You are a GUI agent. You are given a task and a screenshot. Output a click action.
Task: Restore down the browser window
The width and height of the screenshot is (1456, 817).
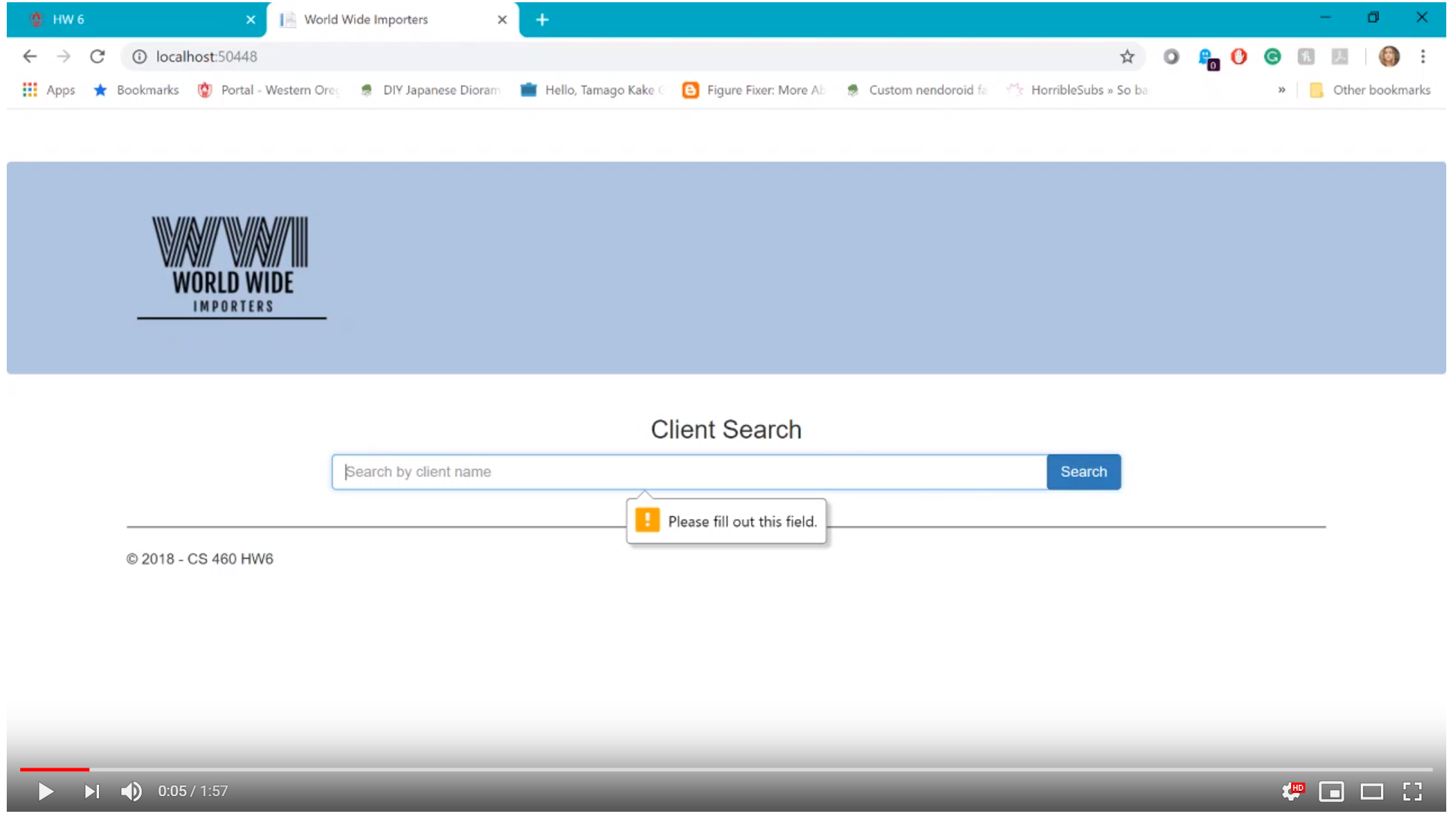click(x=1373, y=17)
